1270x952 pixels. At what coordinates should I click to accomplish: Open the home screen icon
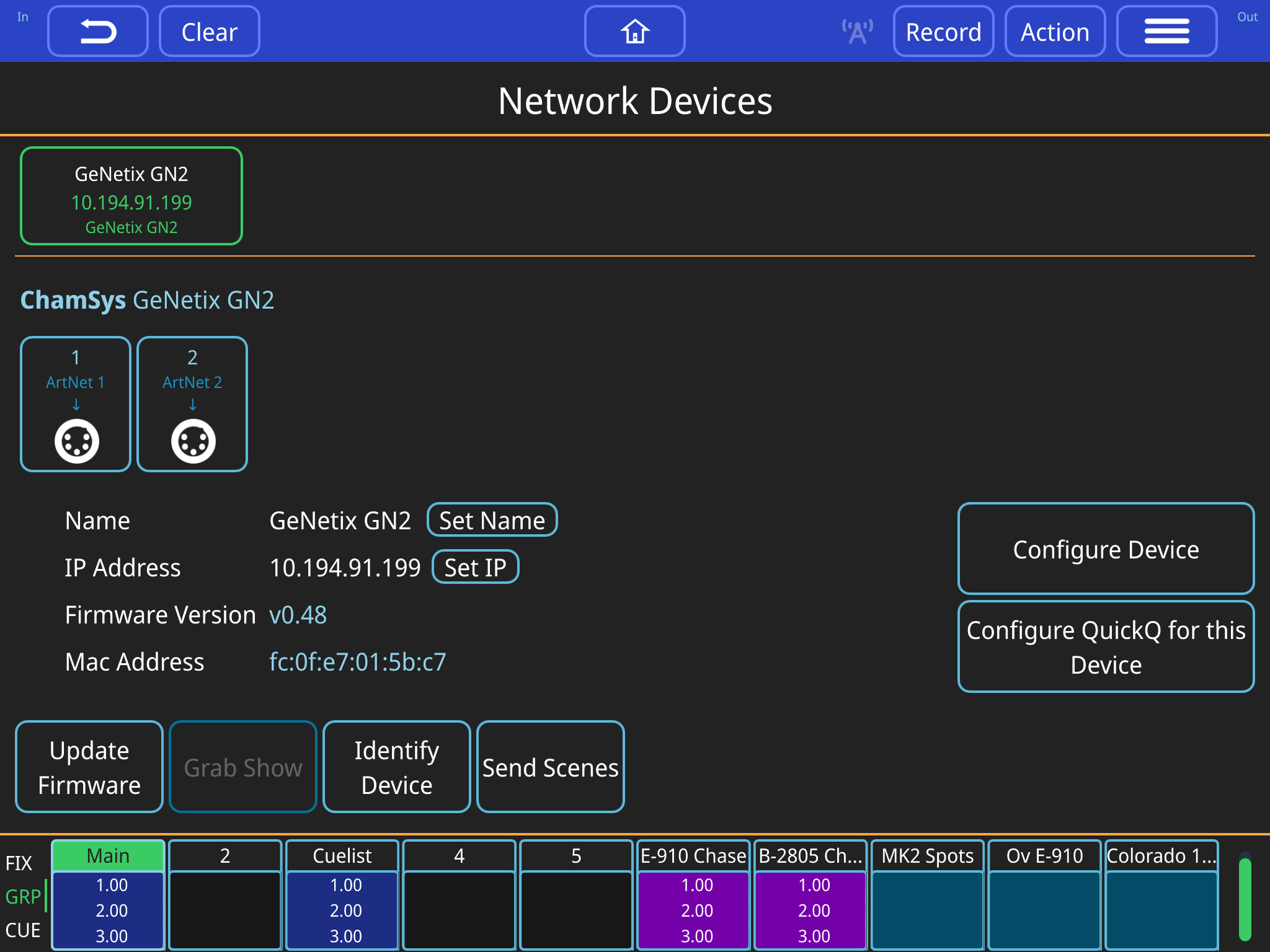point(634,30)
